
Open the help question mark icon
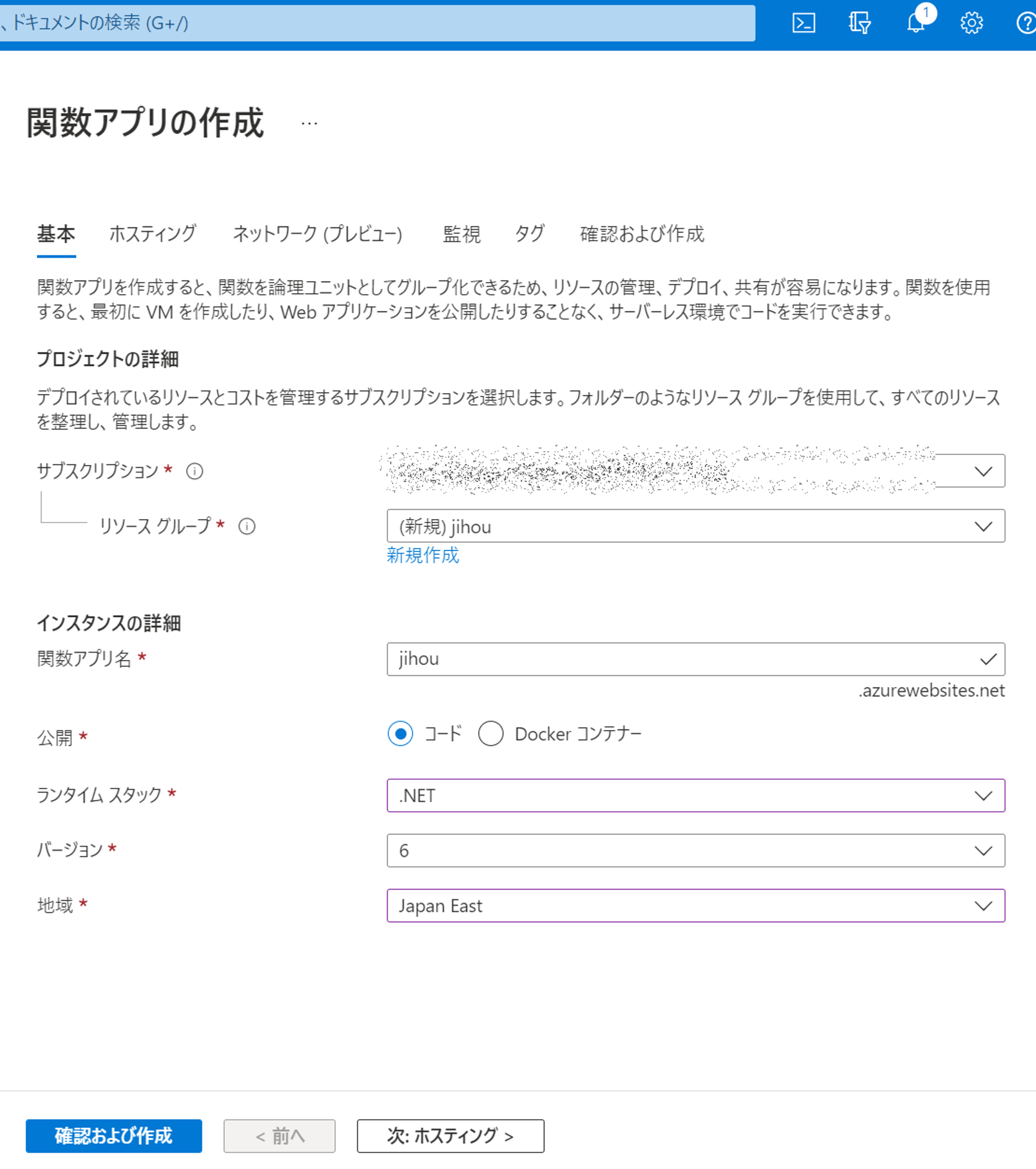point(1026,23)
